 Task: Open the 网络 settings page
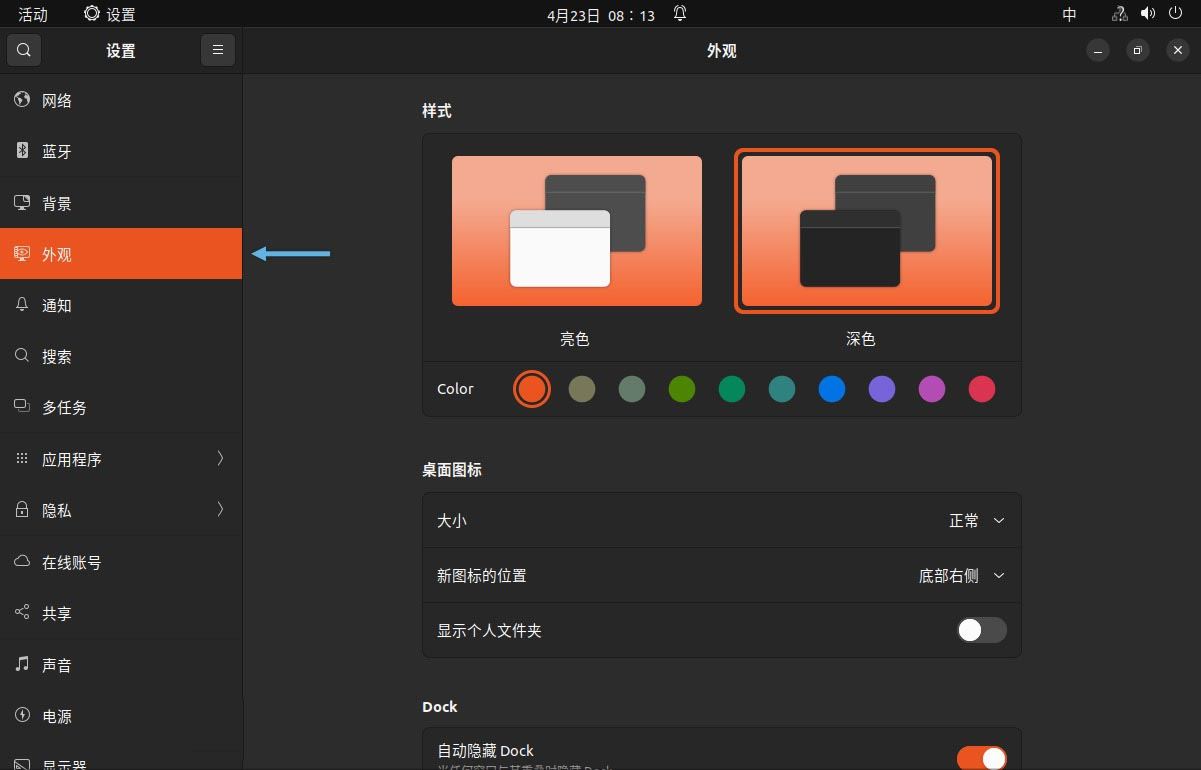(121, 100)
